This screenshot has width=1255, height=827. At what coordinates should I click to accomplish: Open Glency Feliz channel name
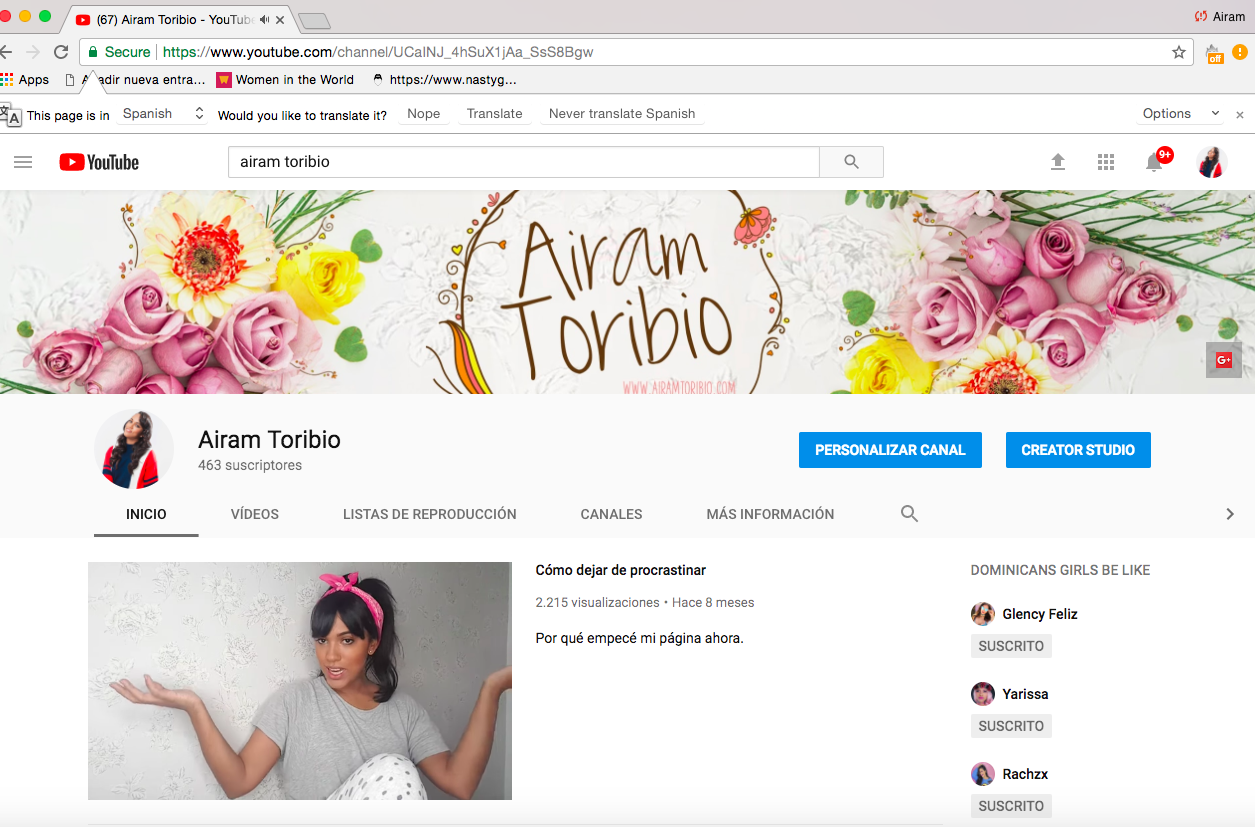1040,614
